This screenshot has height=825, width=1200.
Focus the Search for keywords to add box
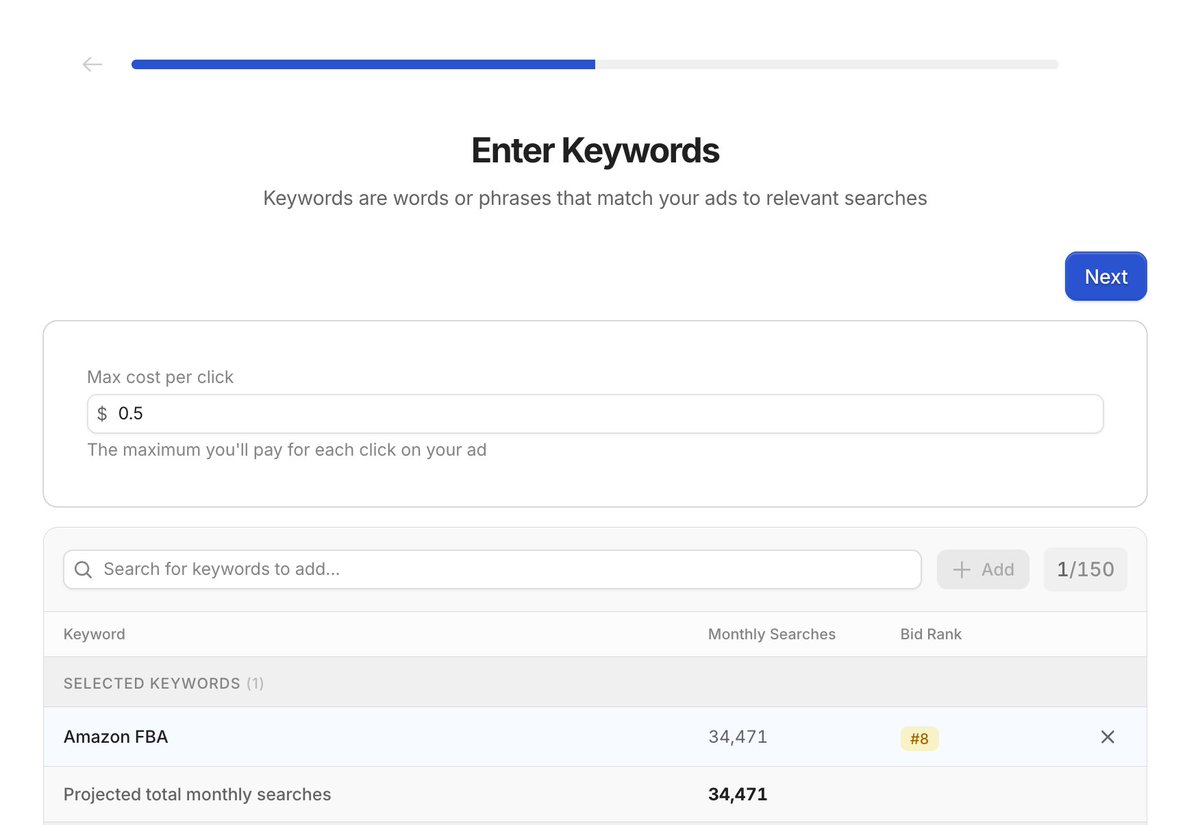pos(492,569)
